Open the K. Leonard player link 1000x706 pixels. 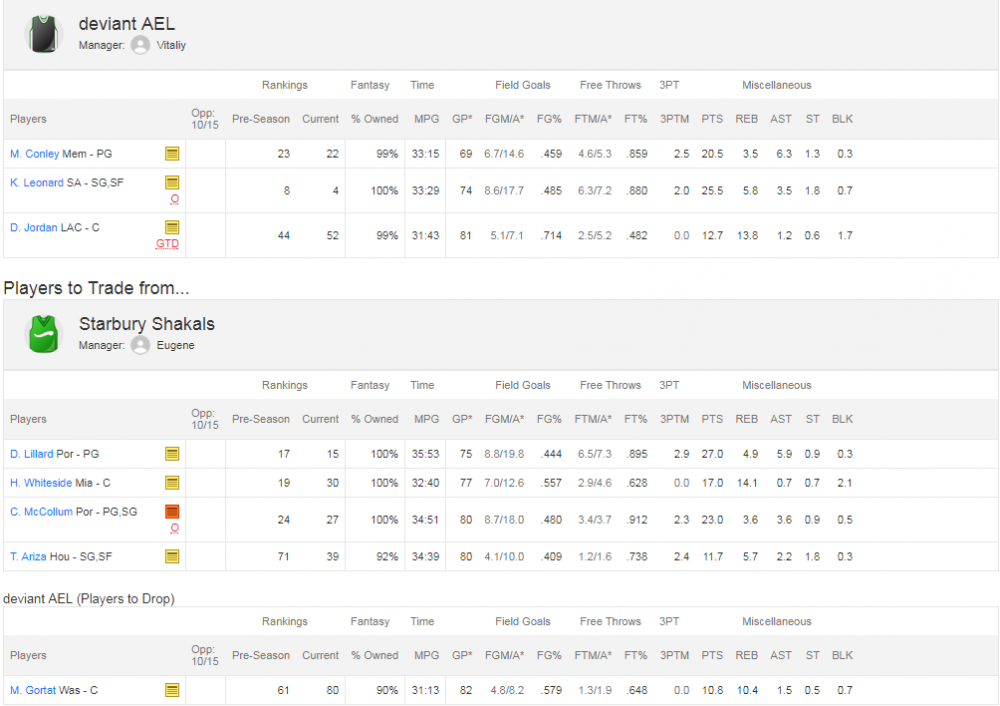click(36, 183)
